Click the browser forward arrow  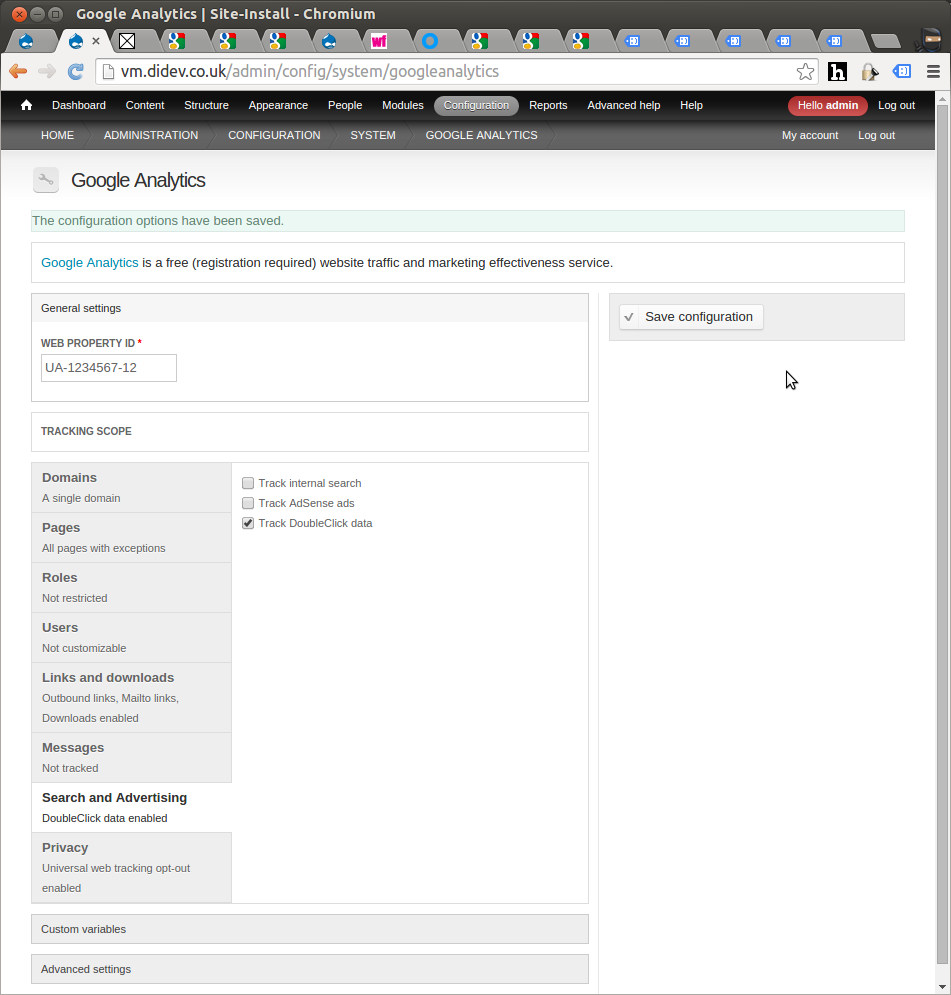pos(47,72)
